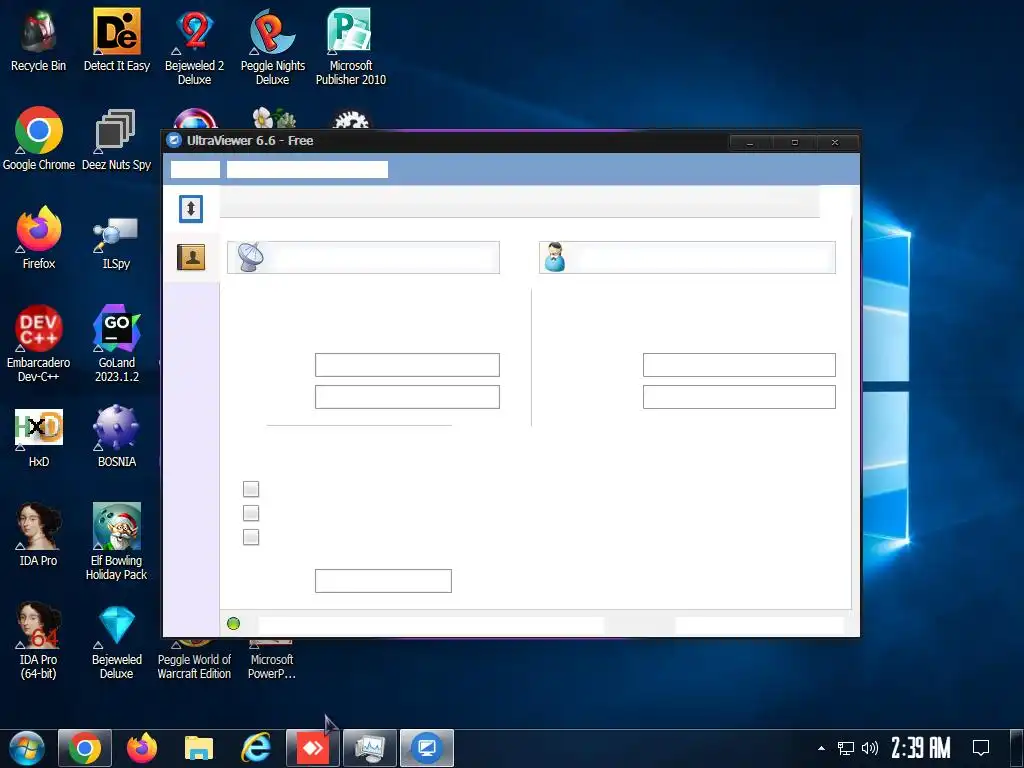Select IDA Pro (64-bit) desktop icon
The height and width of the screenshot is (768, 1024).
(39, 641)
